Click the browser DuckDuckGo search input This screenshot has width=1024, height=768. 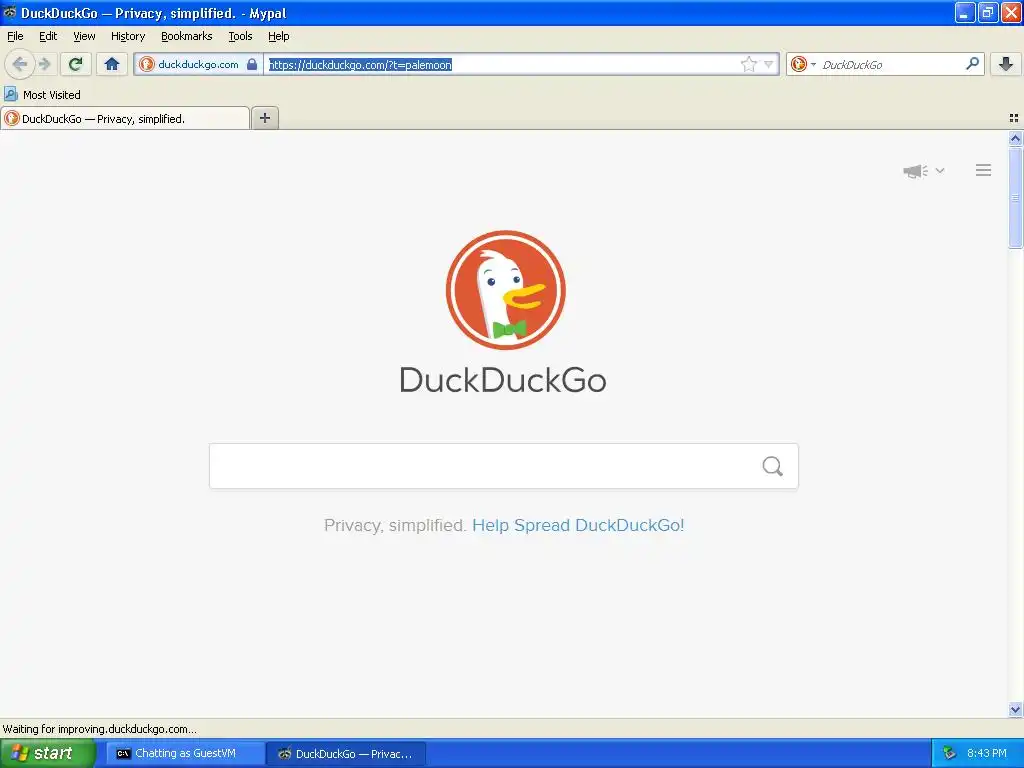[x=891, y=65]
